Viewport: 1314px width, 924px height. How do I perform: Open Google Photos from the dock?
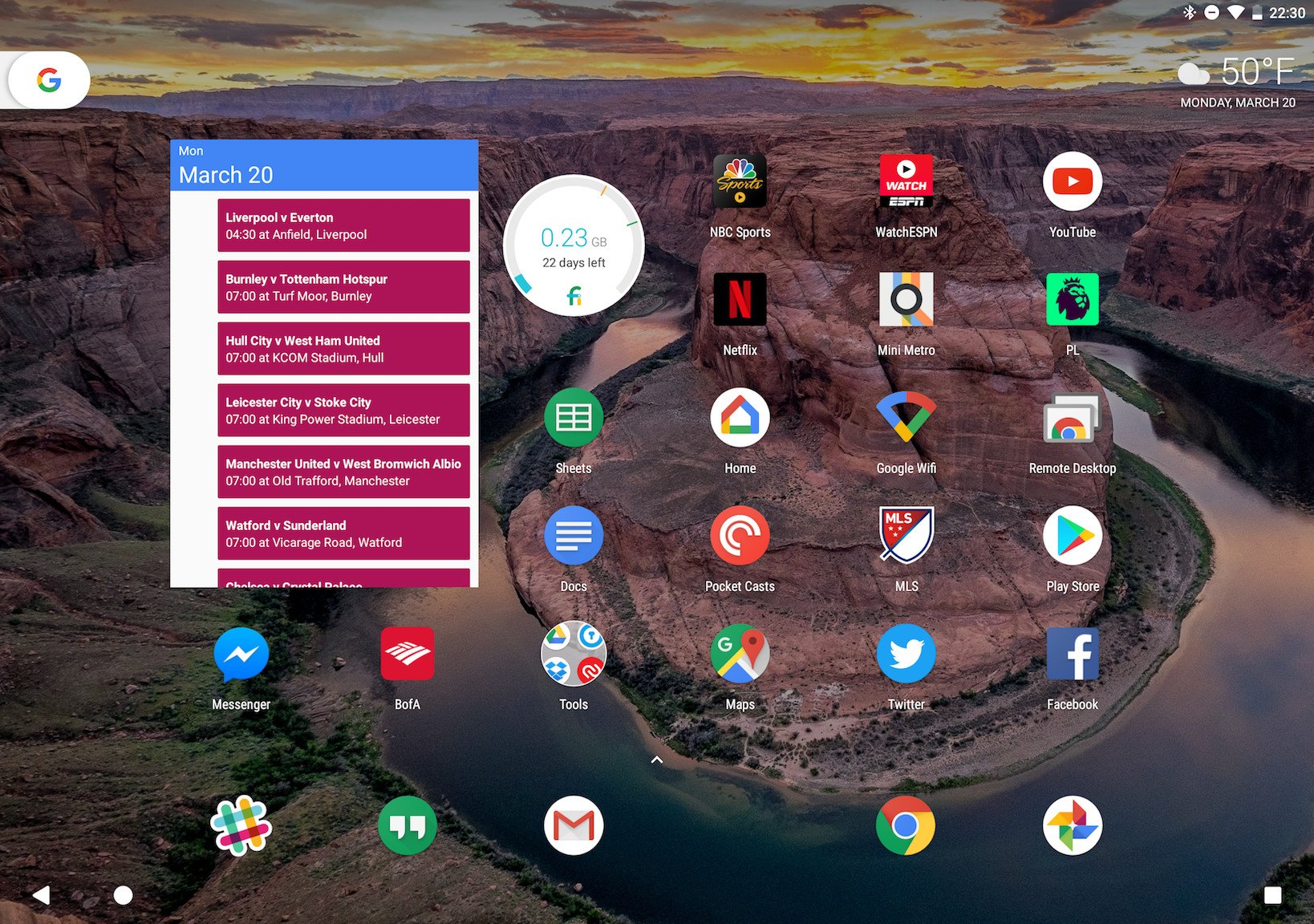point(1073,825)
